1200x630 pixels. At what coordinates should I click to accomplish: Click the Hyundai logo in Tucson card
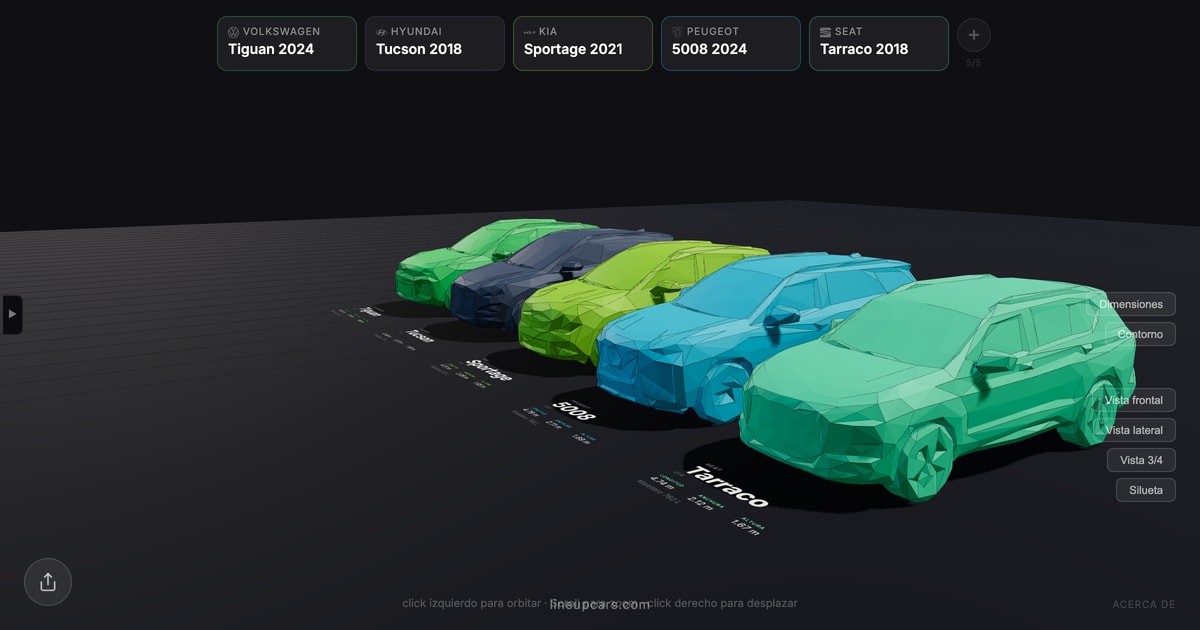382,32
